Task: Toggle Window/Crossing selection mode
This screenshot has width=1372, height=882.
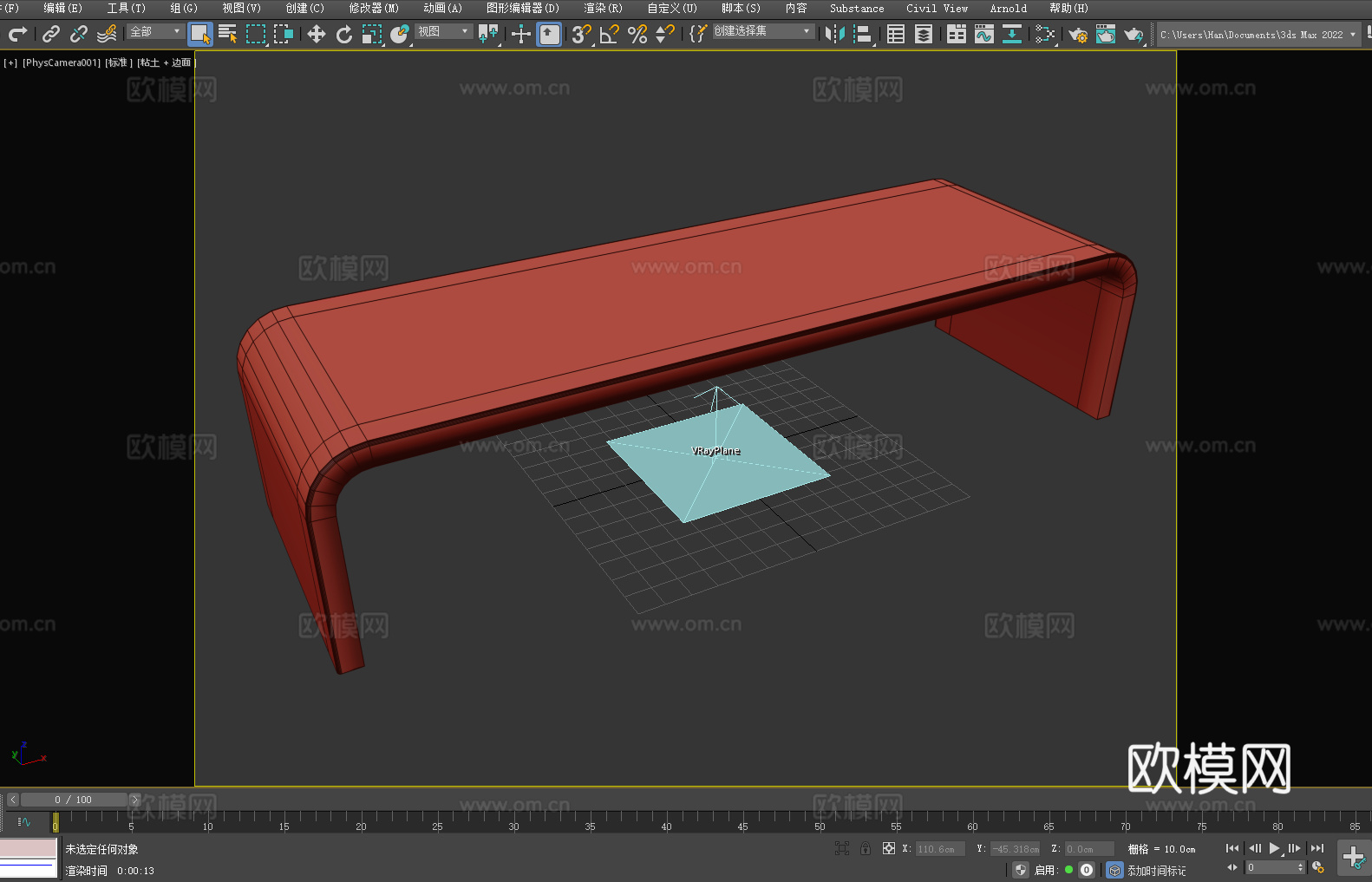Action: pos(284,34)
